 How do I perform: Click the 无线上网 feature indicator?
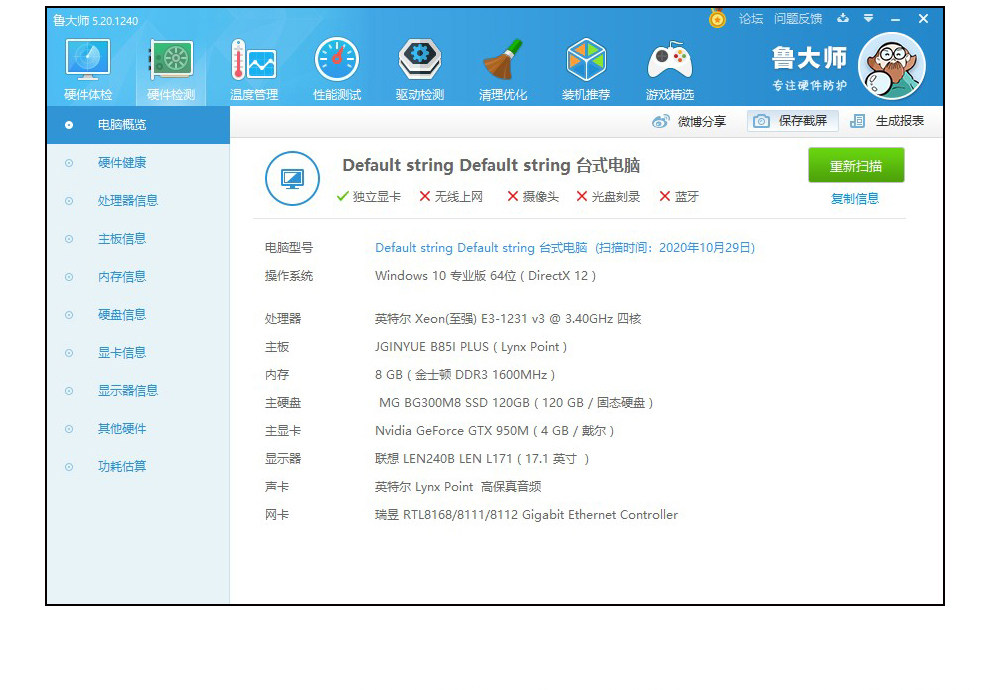pyautogui.click(x=451, y=197)
